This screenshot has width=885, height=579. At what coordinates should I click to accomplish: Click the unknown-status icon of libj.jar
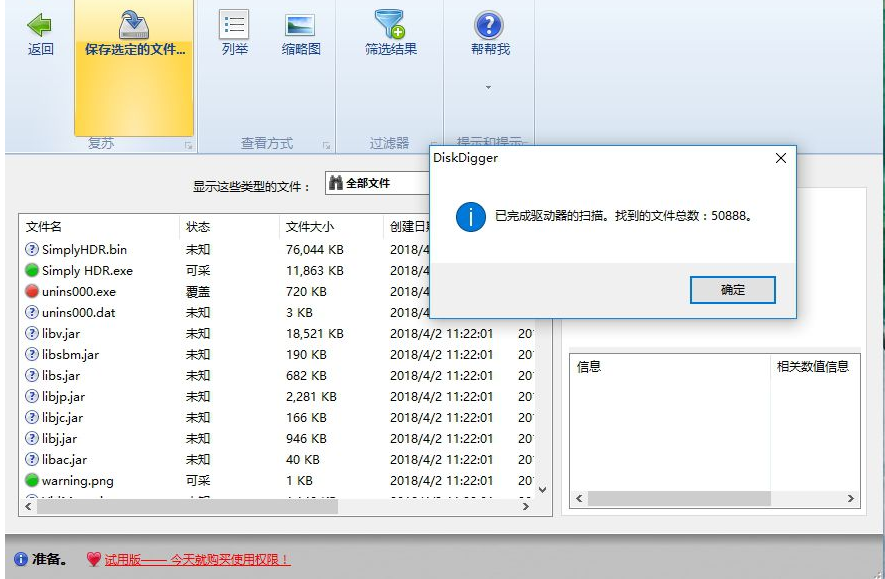[x=32, y=438]
